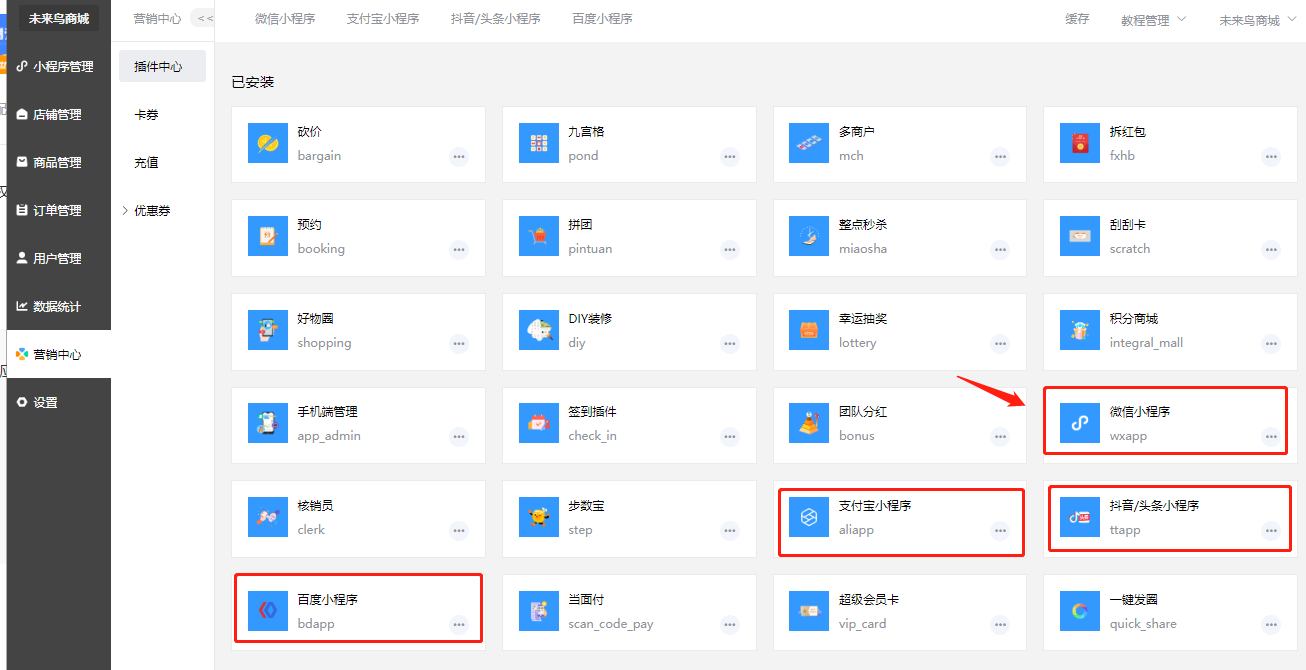This screenshot has width=1306, height=670.
Task: Open more options for 多商户 mch
Action: (1000, 156)
